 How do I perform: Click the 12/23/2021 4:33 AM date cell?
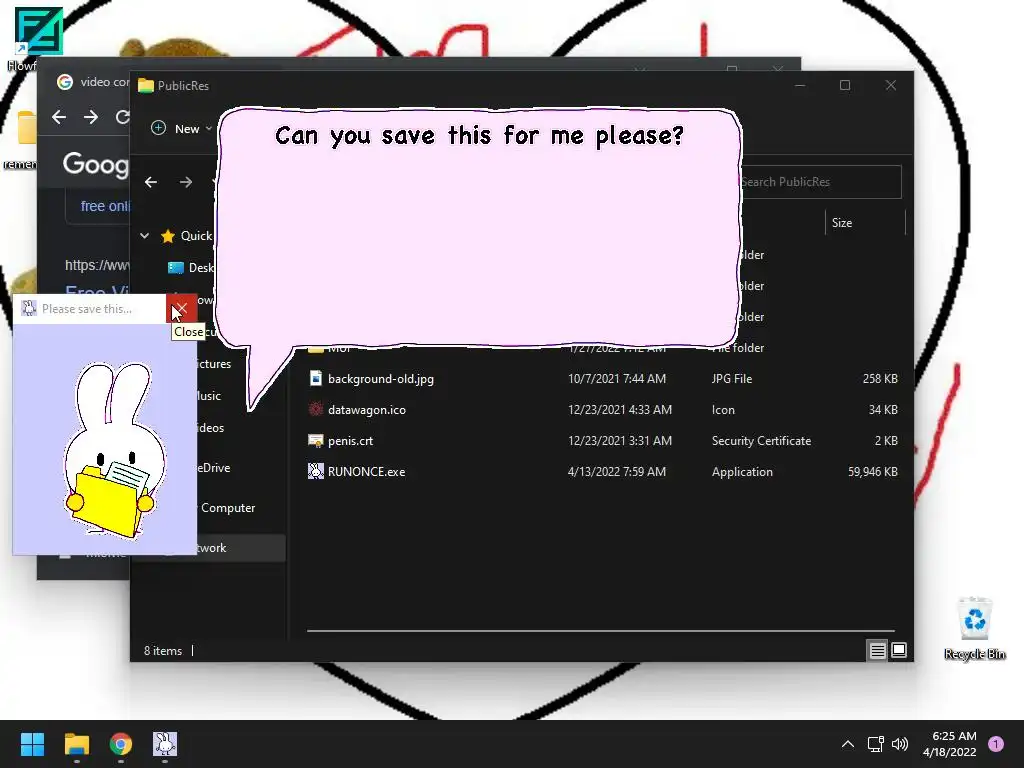pyautogui.click(x=620, y=409)
